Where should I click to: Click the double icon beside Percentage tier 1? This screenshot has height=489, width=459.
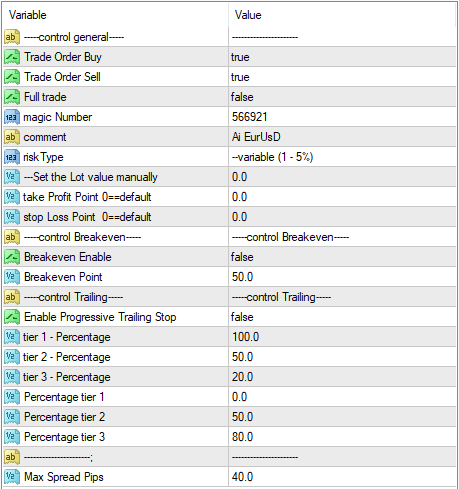pyautogui.click(x=12, y=397)
